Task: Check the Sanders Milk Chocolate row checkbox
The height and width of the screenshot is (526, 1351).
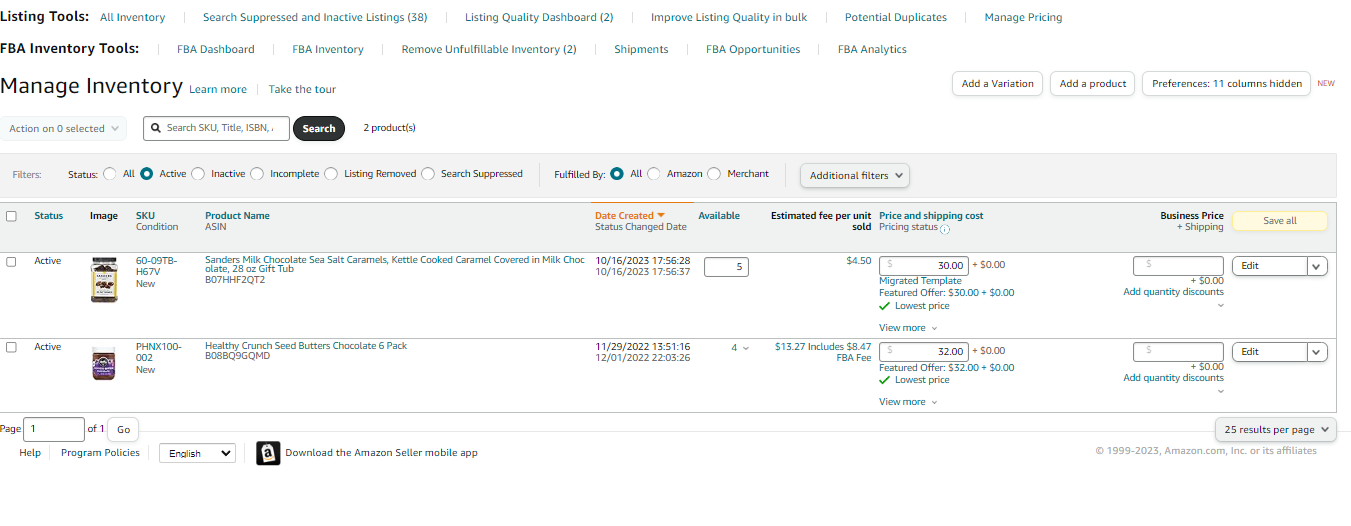Action: [x=11, y=261]
